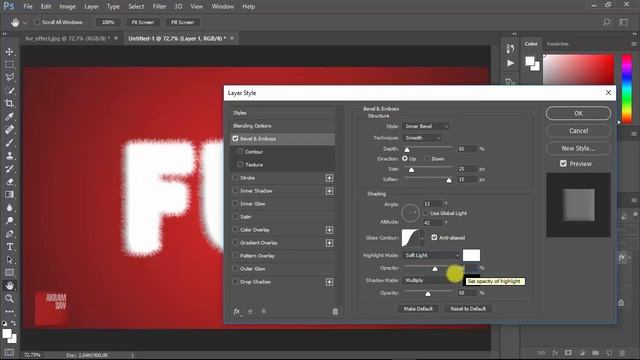Click the Reset to Default button

468,309
